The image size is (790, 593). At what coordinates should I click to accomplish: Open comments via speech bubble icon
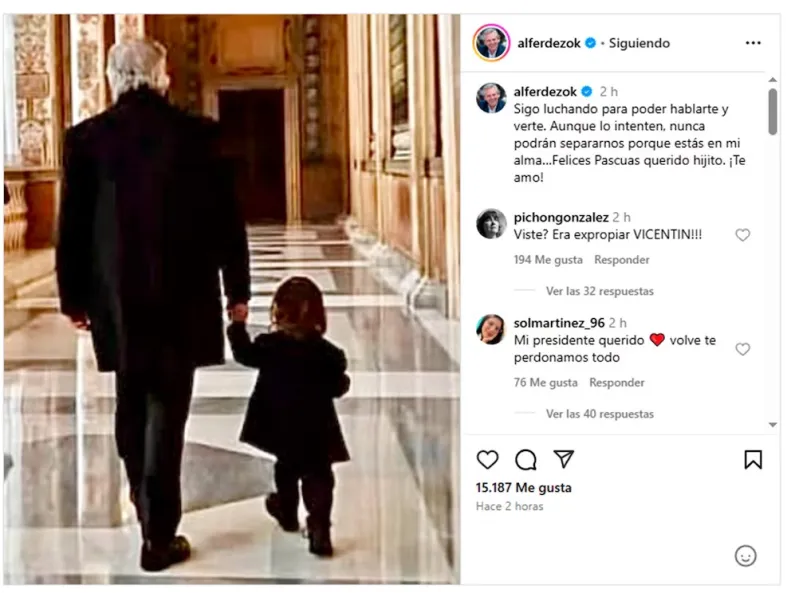(x=525, y=459)
